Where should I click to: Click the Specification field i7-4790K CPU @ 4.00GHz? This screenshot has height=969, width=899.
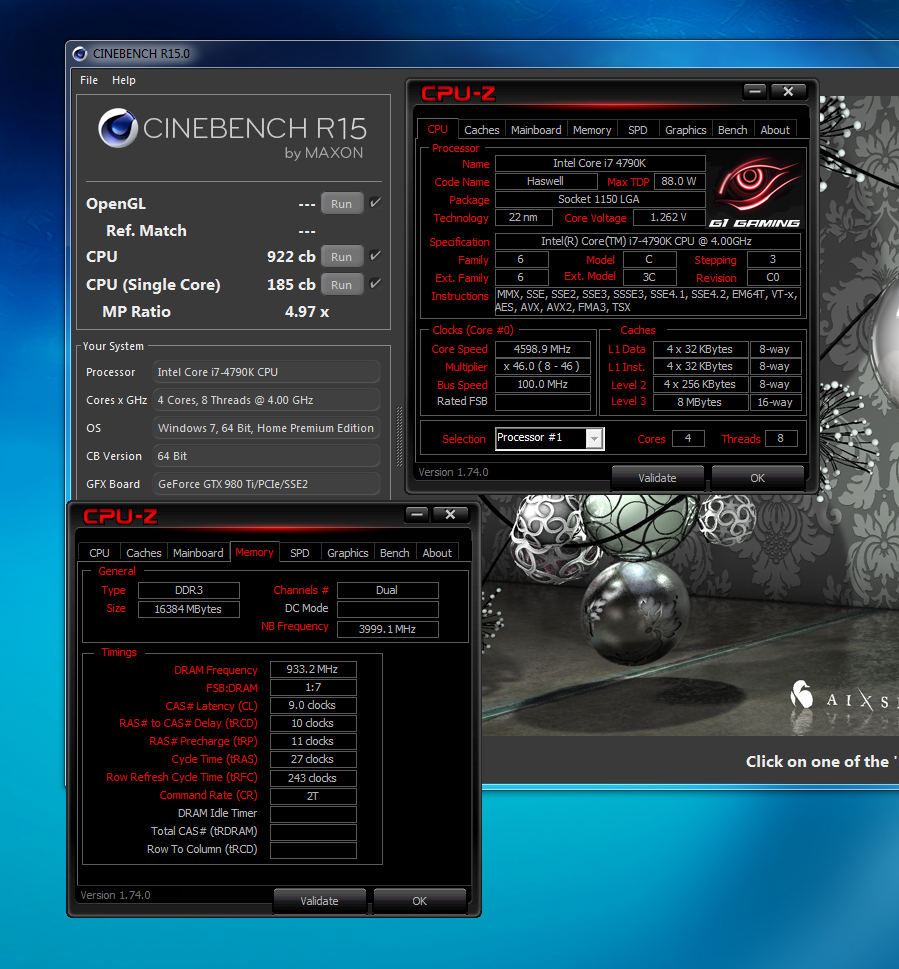pyautogui.click(x=648, y=241)
